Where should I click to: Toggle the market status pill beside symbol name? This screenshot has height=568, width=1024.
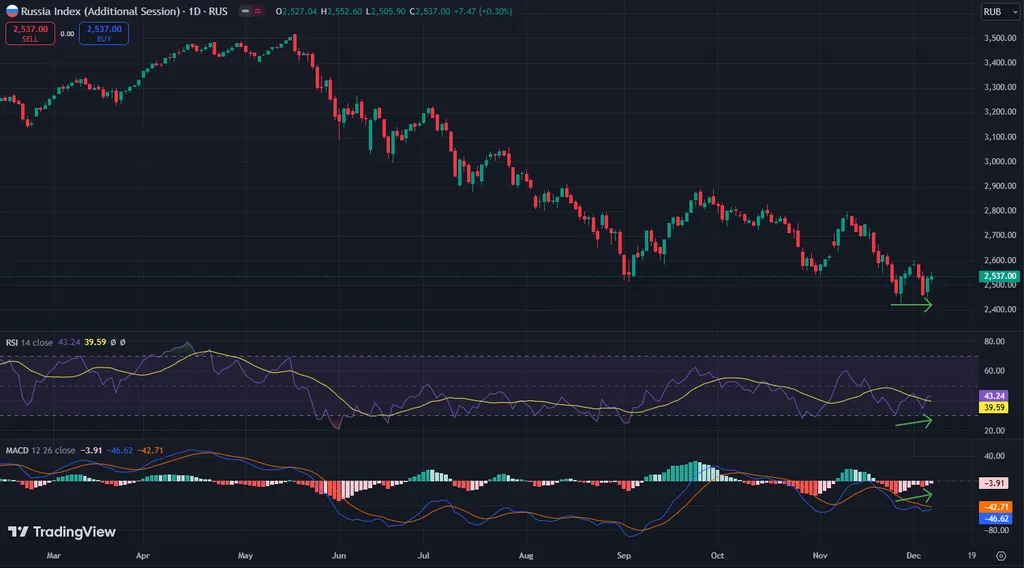click(x=251, y=11)
